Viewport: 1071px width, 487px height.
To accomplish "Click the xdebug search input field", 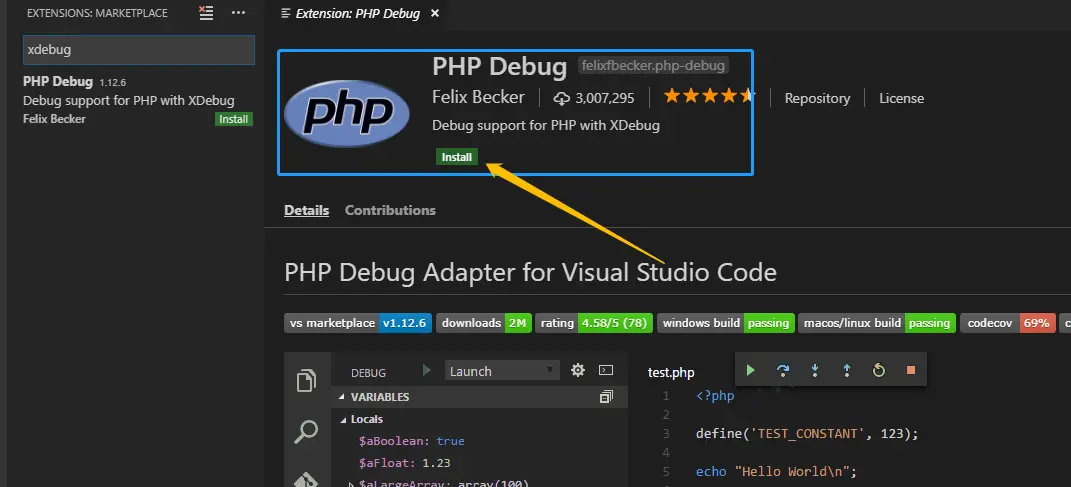I will [x=139, y=50].
